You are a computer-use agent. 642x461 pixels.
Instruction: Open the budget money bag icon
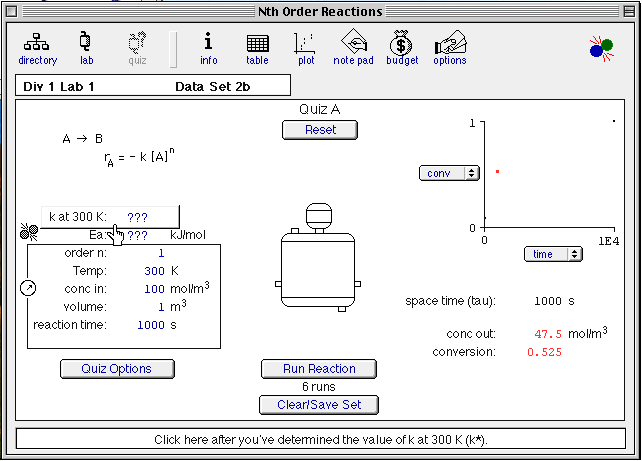(x=401, y=43)
